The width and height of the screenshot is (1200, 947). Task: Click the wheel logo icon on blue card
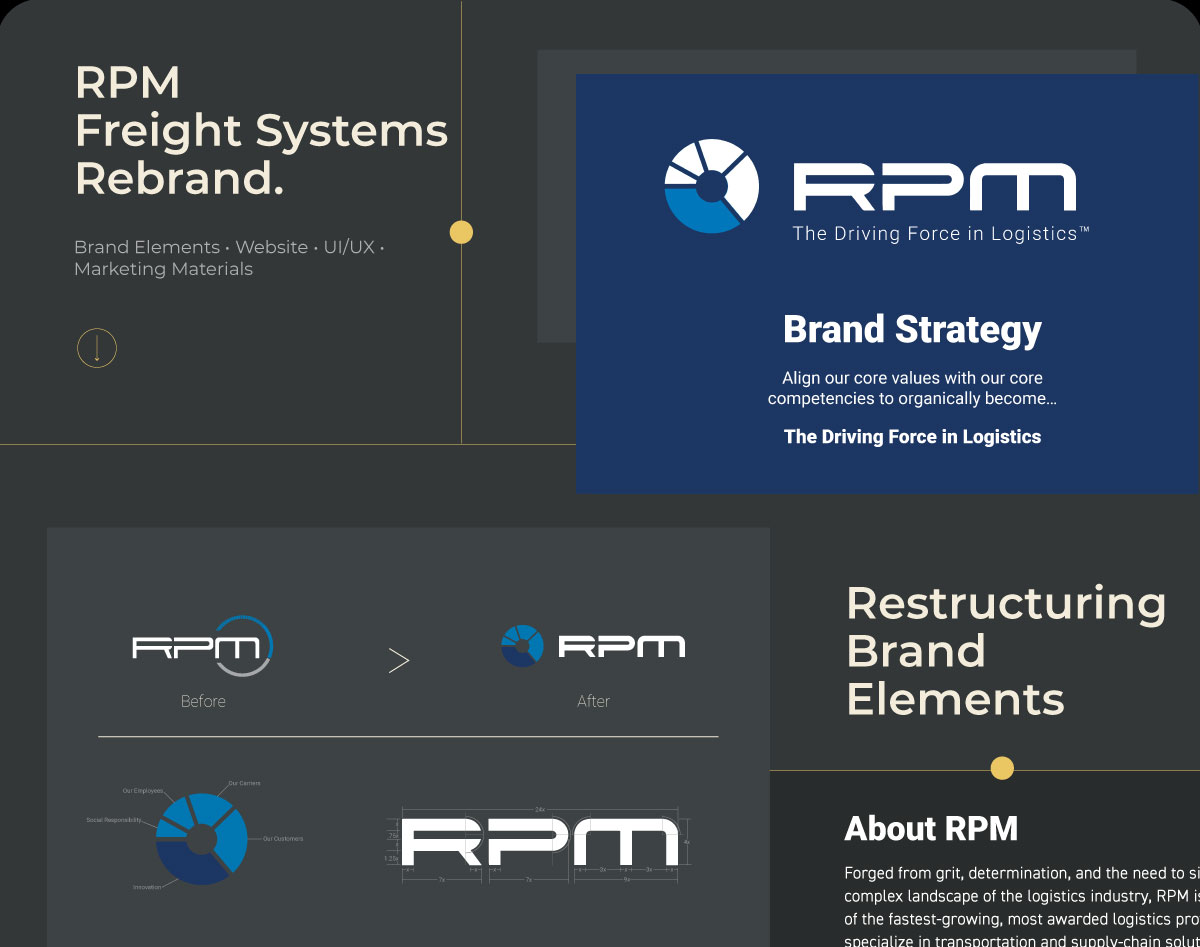tap(711, 187)
